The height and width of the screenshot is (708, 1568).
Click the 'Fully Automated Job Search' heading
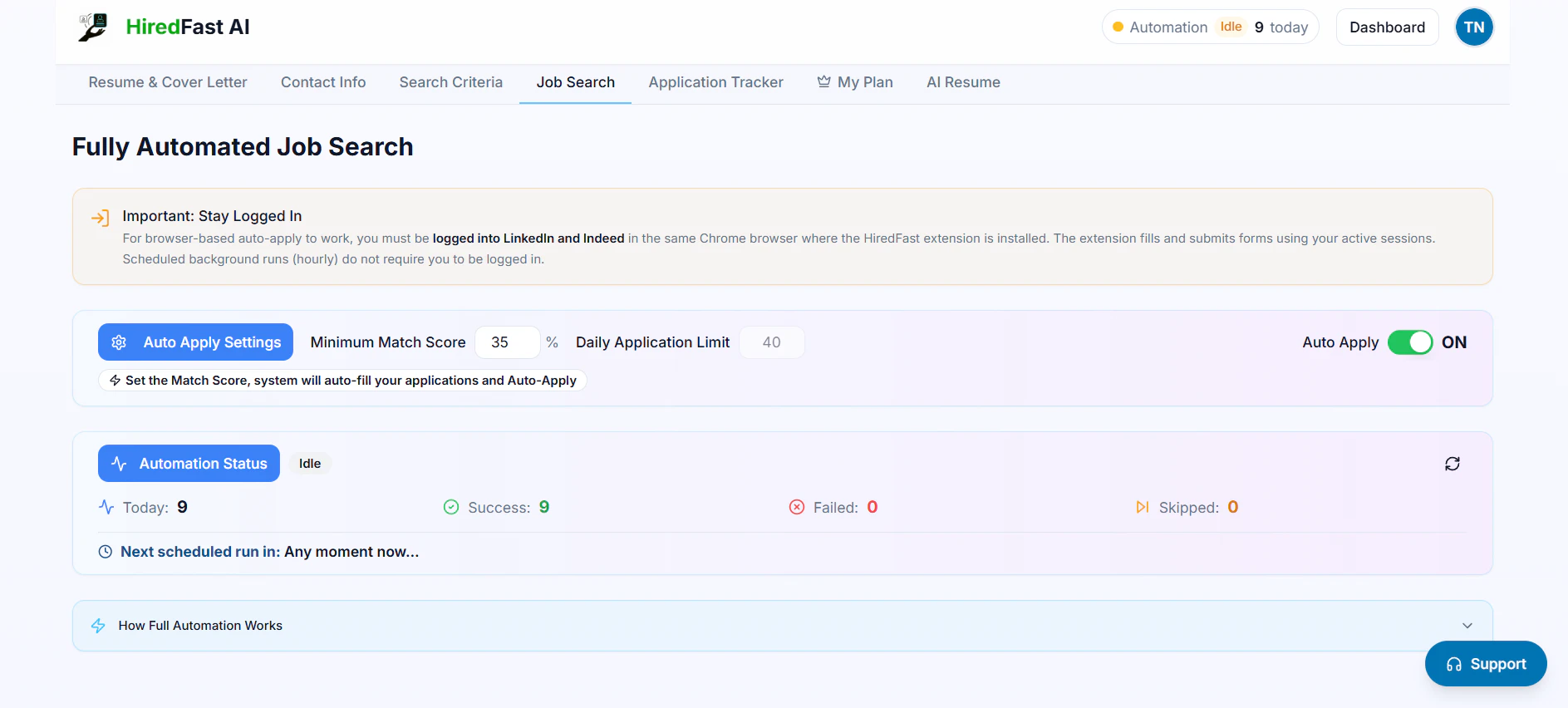(x=243, y=147)
